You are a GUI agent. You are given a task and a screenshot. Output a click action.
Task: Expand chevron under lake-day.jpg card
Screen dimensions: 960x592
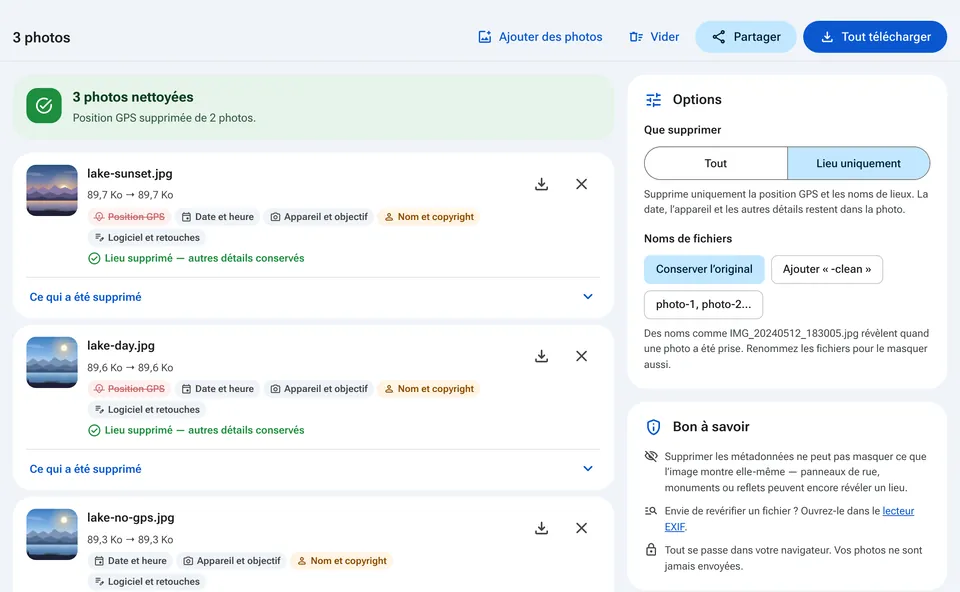click(588, 469)
